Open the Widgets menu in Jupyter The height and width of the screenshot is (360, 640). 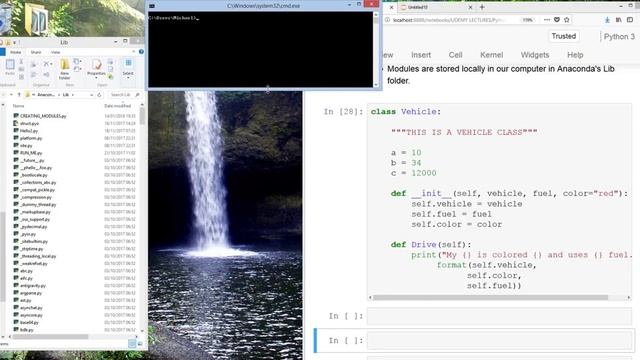point(535,55)
